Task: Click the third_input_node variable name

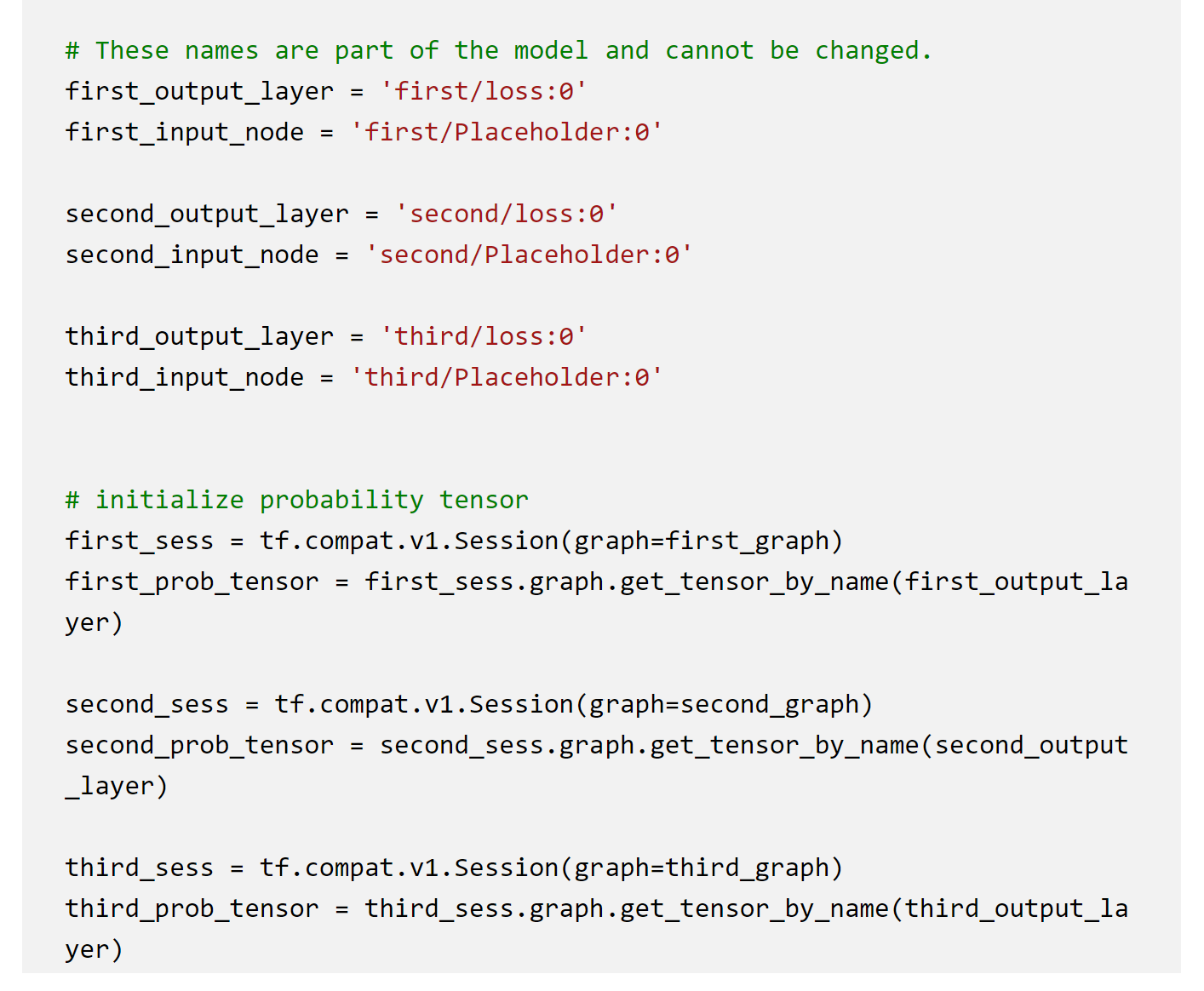Action: coord(185,377)
